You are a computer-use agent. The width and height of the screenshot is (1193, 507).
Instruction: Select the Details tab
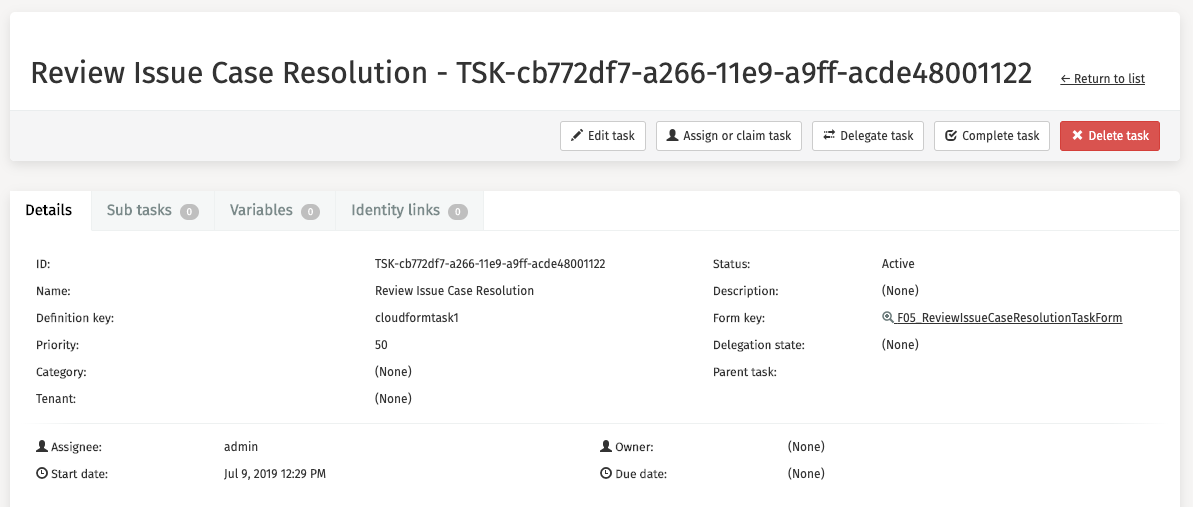[x=49, y=211]
